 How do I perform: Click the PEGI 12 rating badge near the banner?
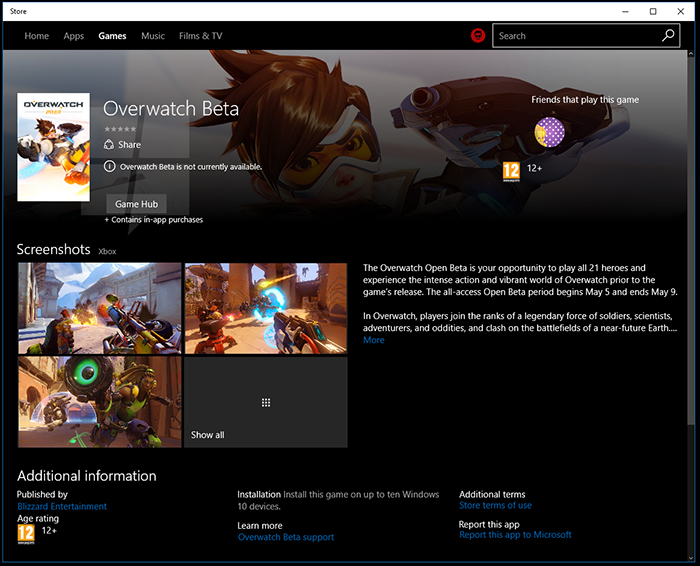pos(511,170)
